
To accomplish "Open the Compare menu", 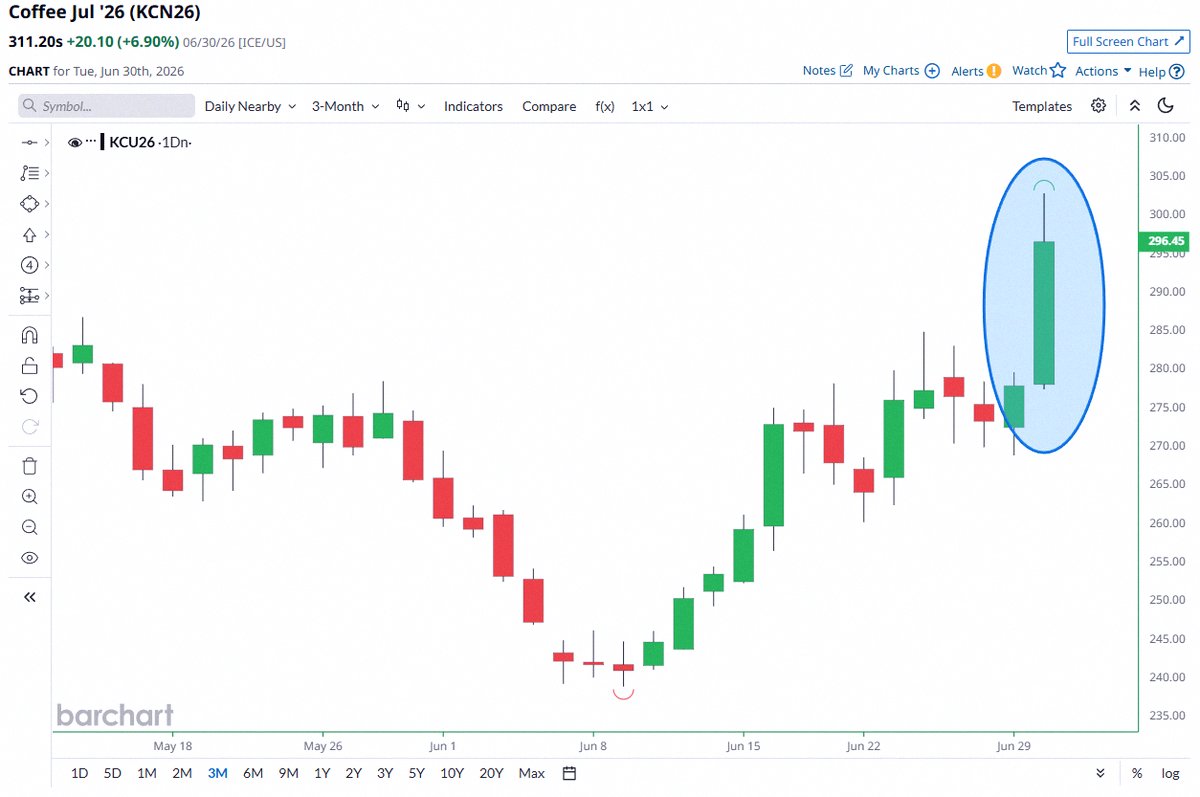I will tap(549, 106).
